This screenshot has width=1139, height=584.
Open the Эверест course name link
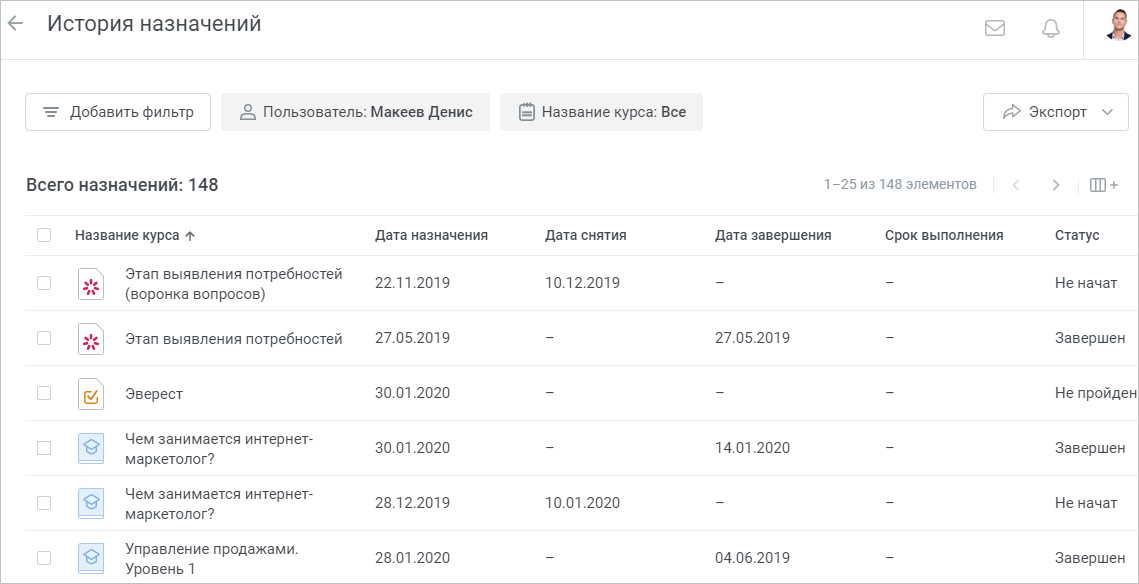tap(154, 394)
